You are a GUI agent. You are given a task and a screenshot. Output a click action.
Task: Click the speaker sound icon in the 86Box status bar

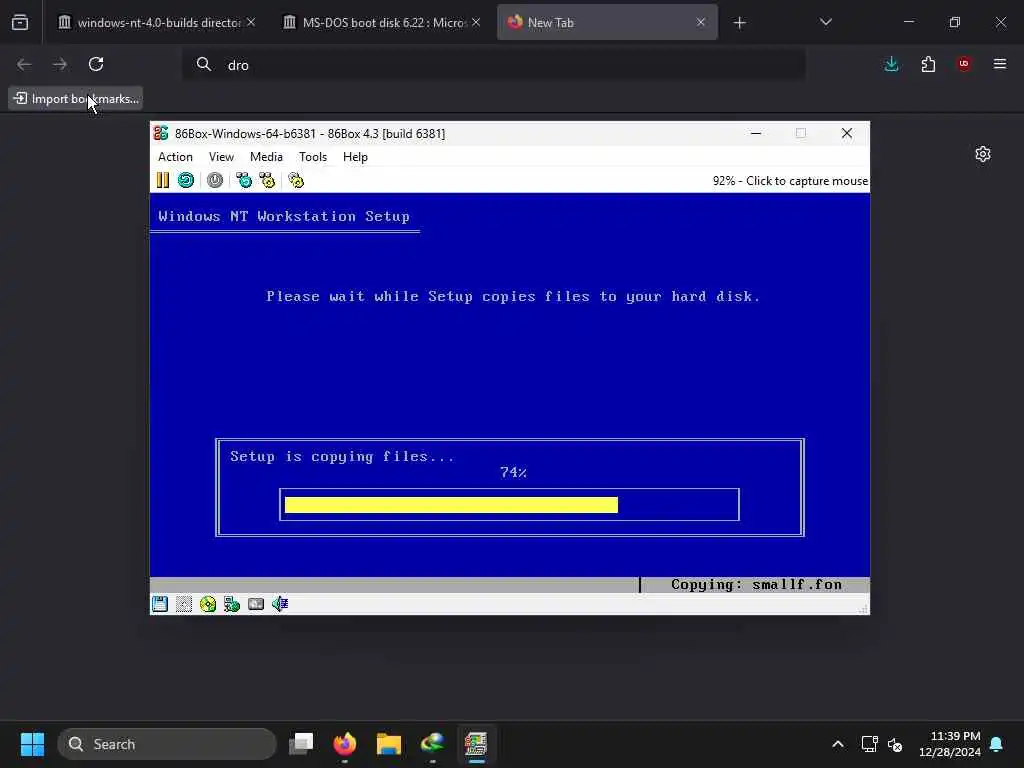tap(280, 604)
